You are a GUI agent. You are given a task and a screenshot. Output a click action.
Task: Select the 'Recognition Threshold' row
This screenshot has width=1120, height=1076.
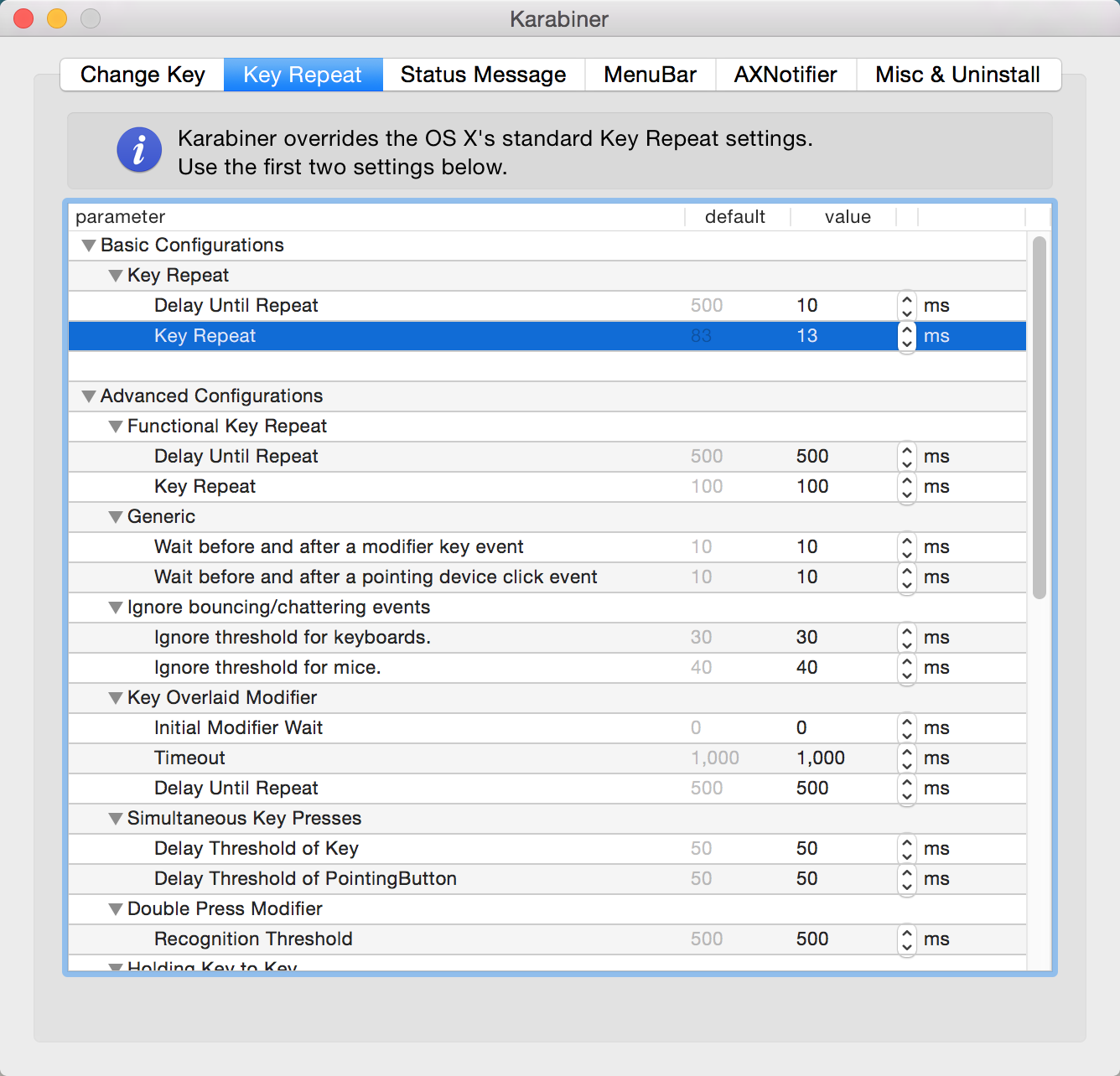point(547,939)
